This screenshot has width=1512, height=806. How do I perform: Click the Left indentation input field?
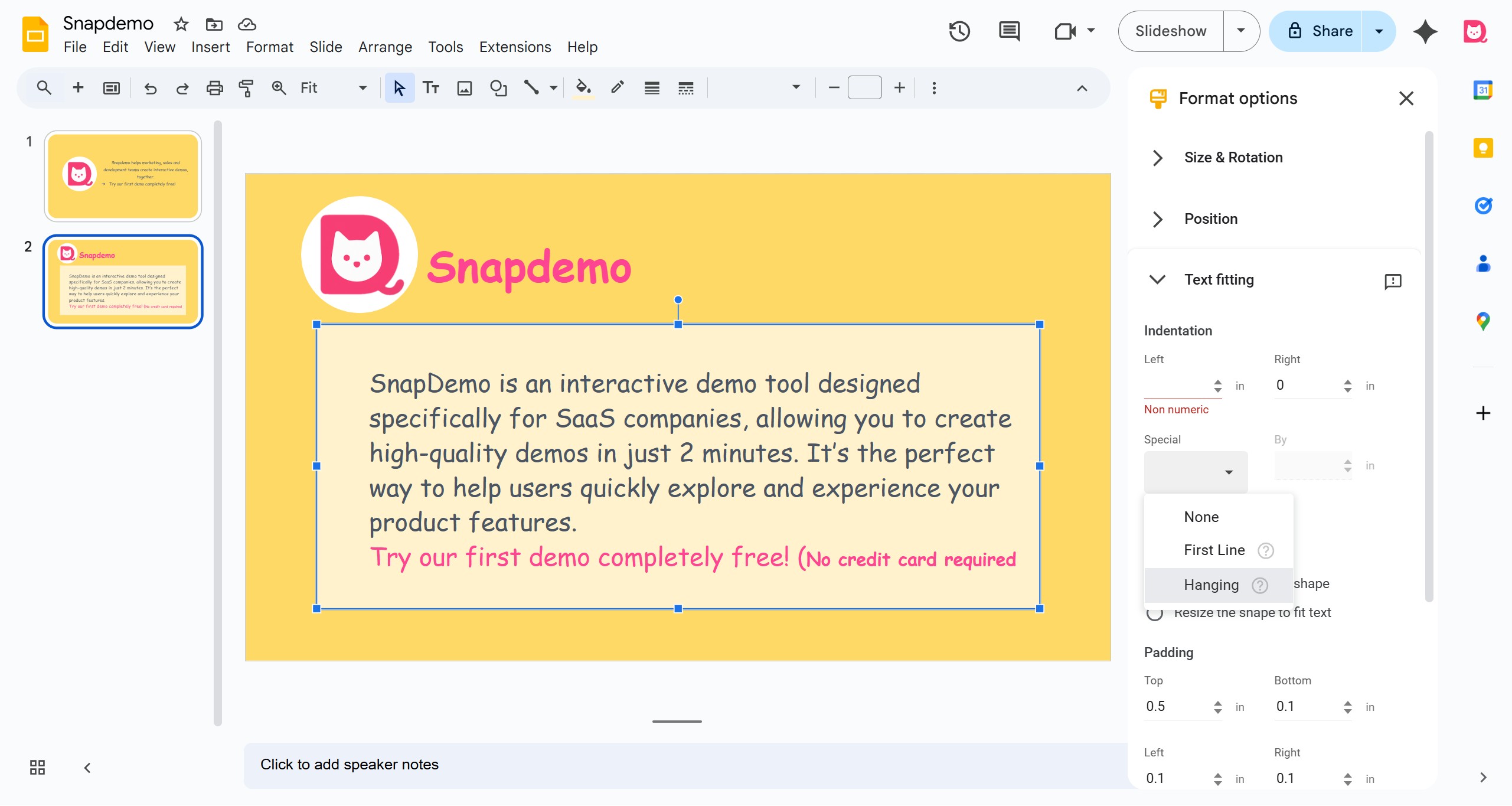[1177, 386]
